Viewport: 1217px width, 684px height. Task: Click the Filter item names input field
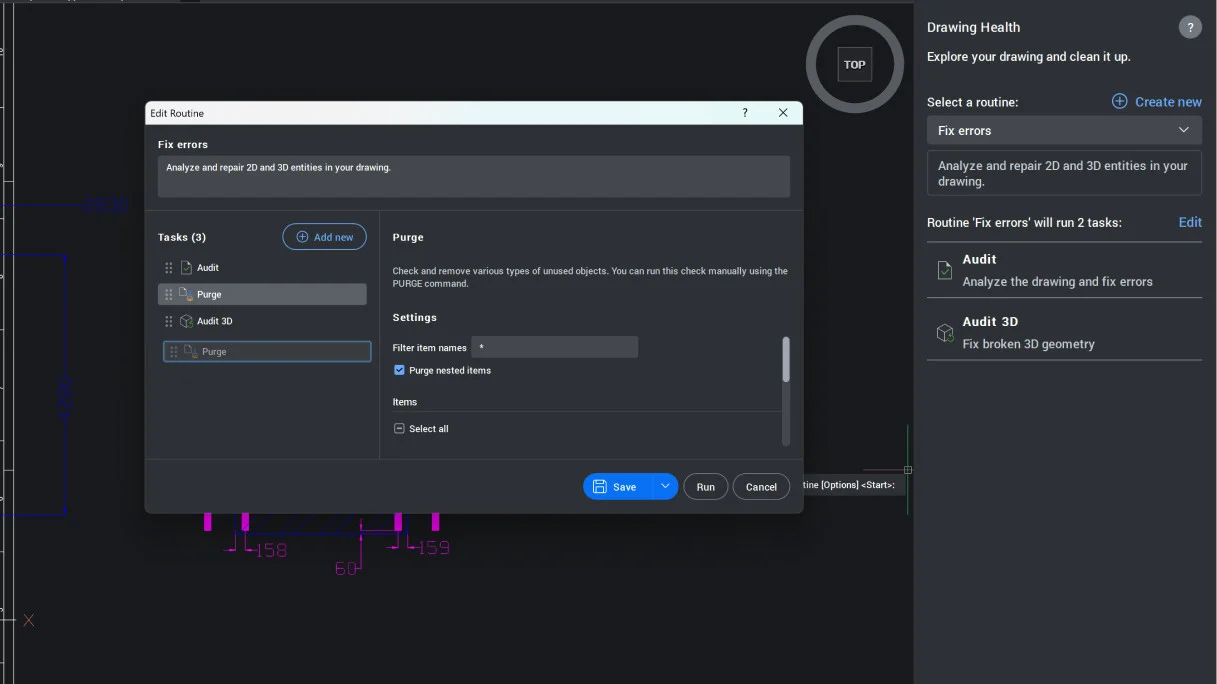[554, 347]
